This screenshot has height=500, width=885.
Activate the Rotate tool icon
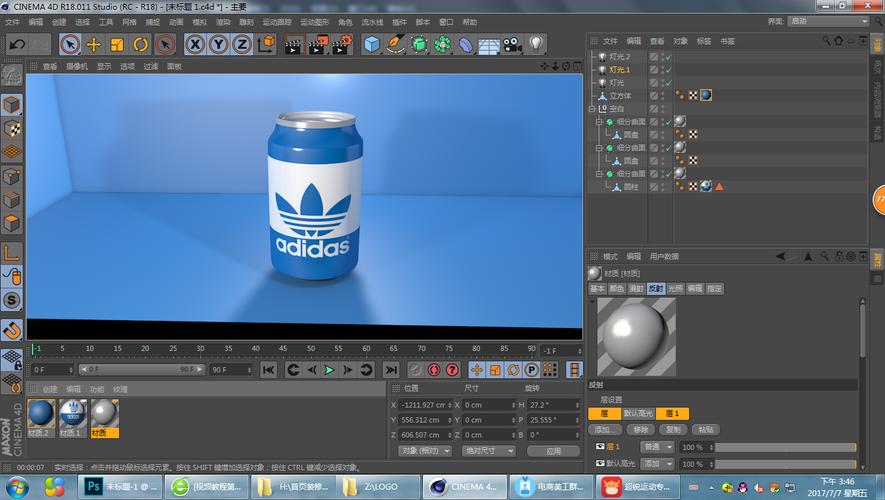(x=141, y=44)
